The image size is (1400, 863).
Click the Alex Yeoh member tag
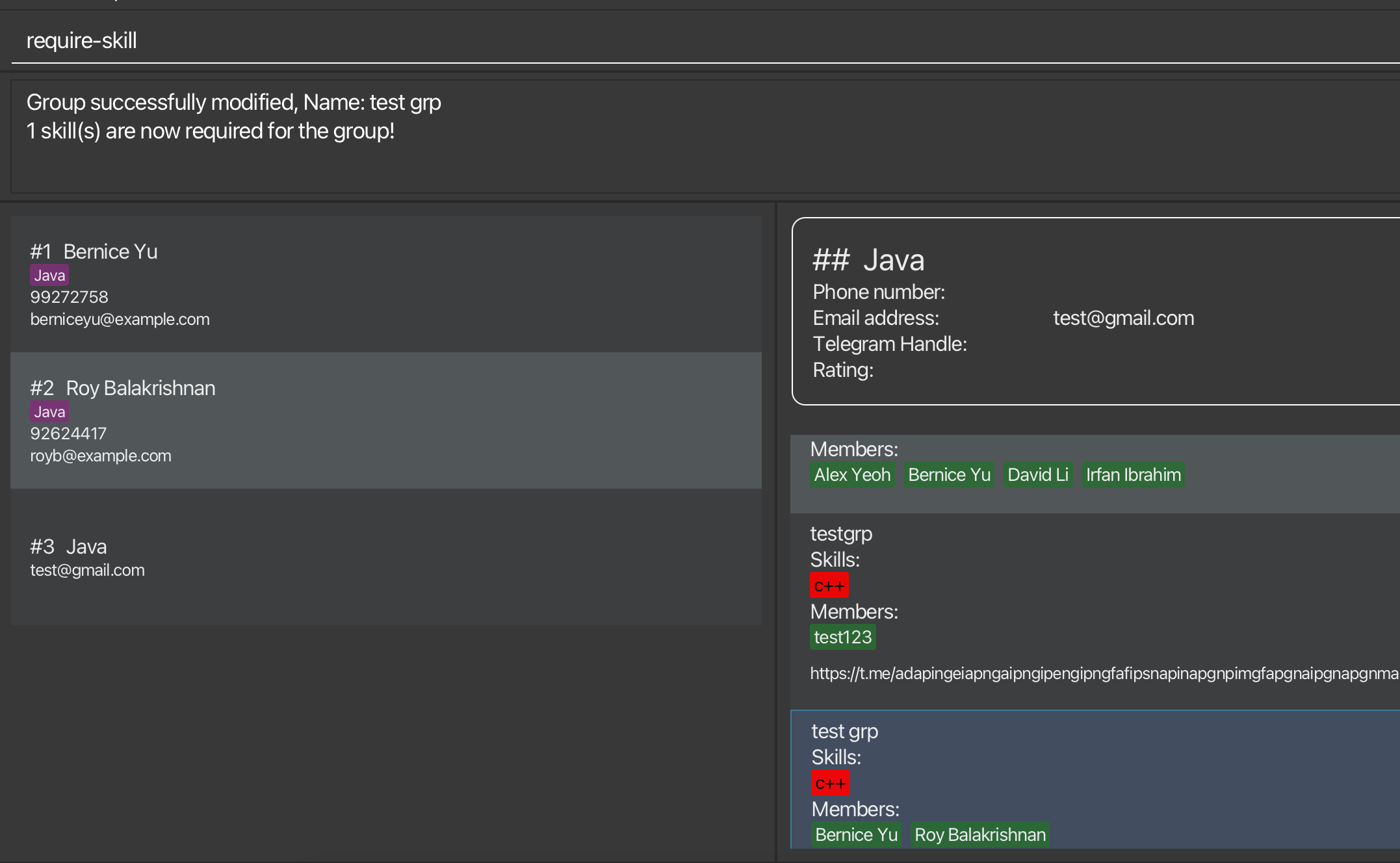(852, 474)
